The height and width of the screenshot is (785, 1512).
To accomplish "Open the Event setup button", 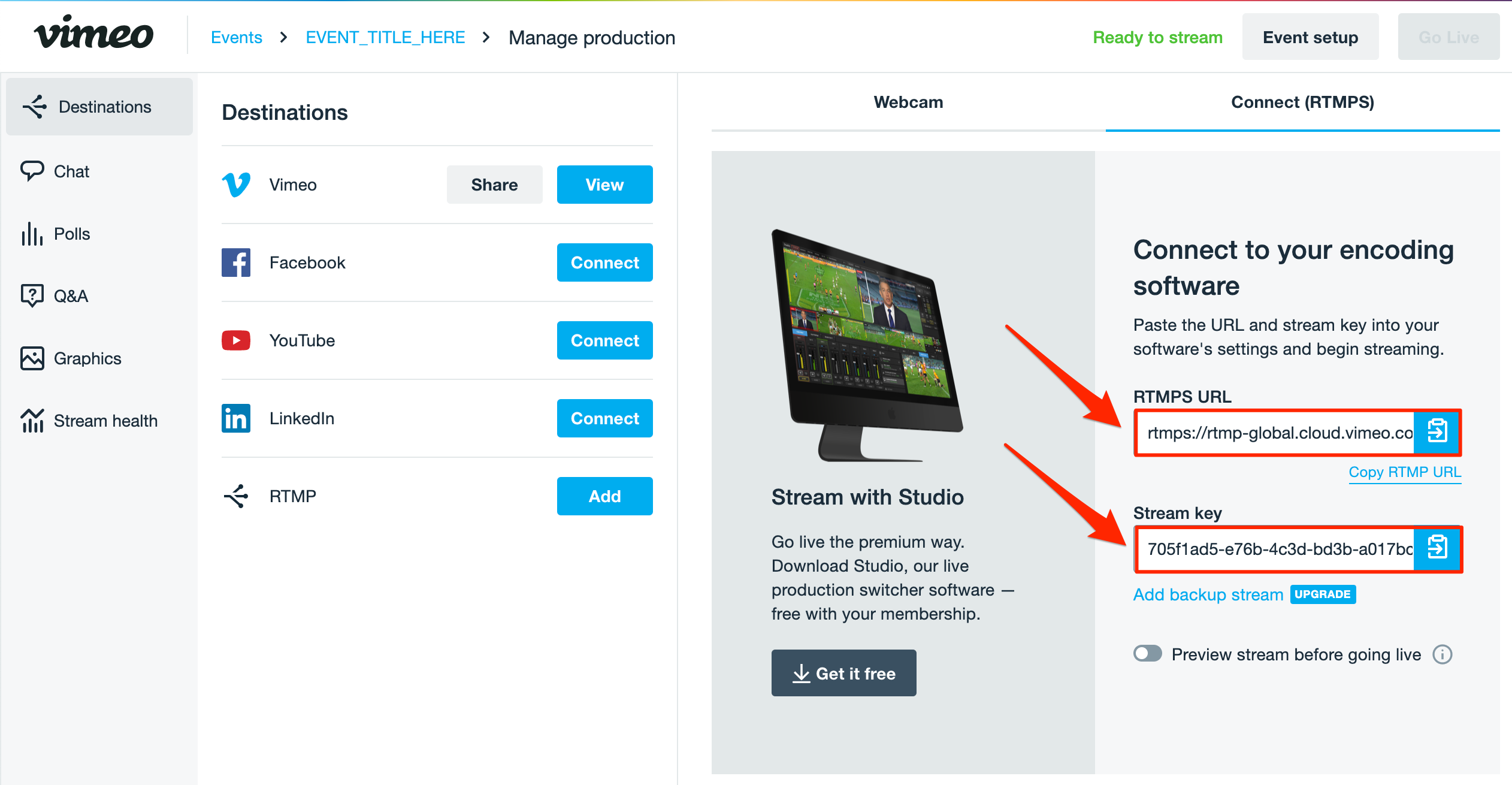I will [x=1310, y=38].
